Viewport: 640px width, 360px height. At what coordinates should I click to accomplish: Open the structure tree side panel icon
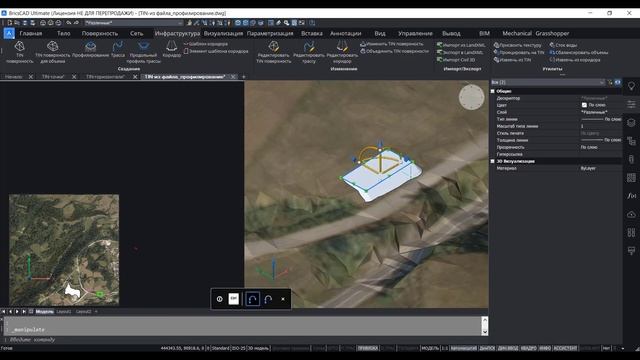[631, 141]
